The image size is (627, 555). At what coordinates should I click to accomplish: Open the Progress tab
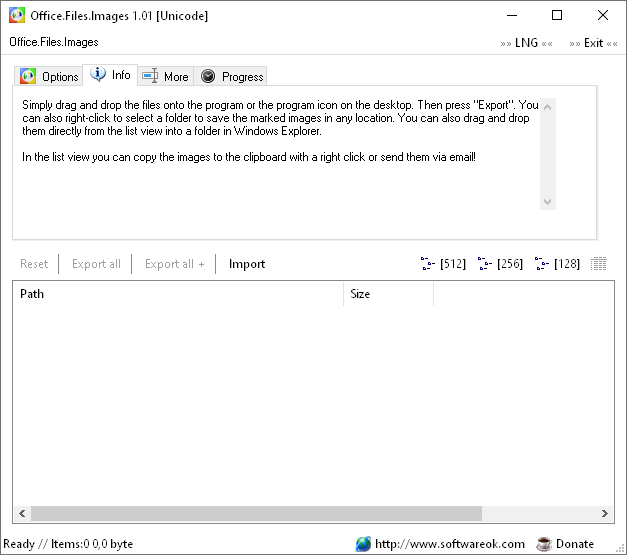point(230,76)
